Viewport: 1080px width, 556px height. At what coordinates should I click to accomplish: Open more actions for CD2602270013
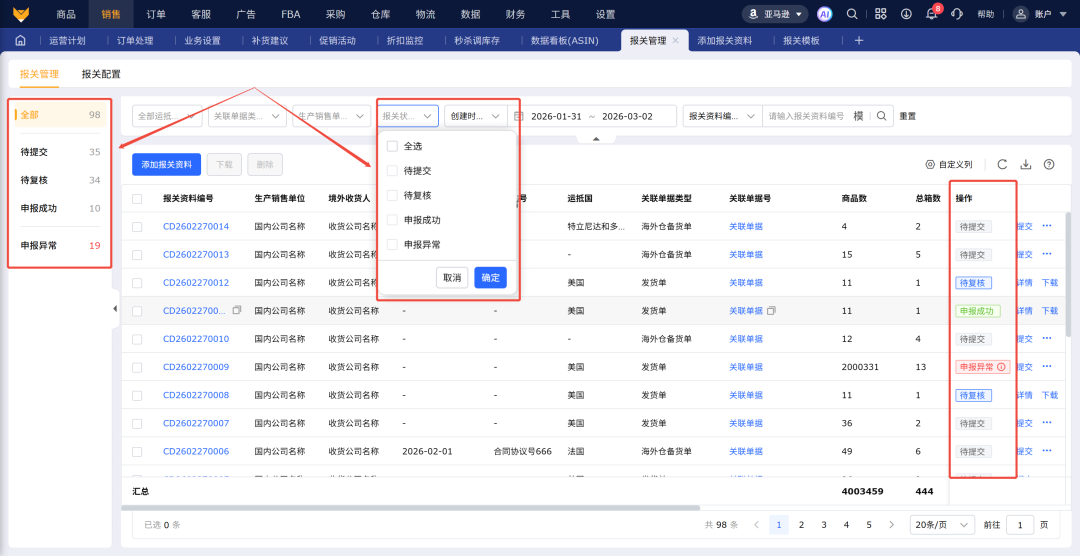pos(1047,254)
